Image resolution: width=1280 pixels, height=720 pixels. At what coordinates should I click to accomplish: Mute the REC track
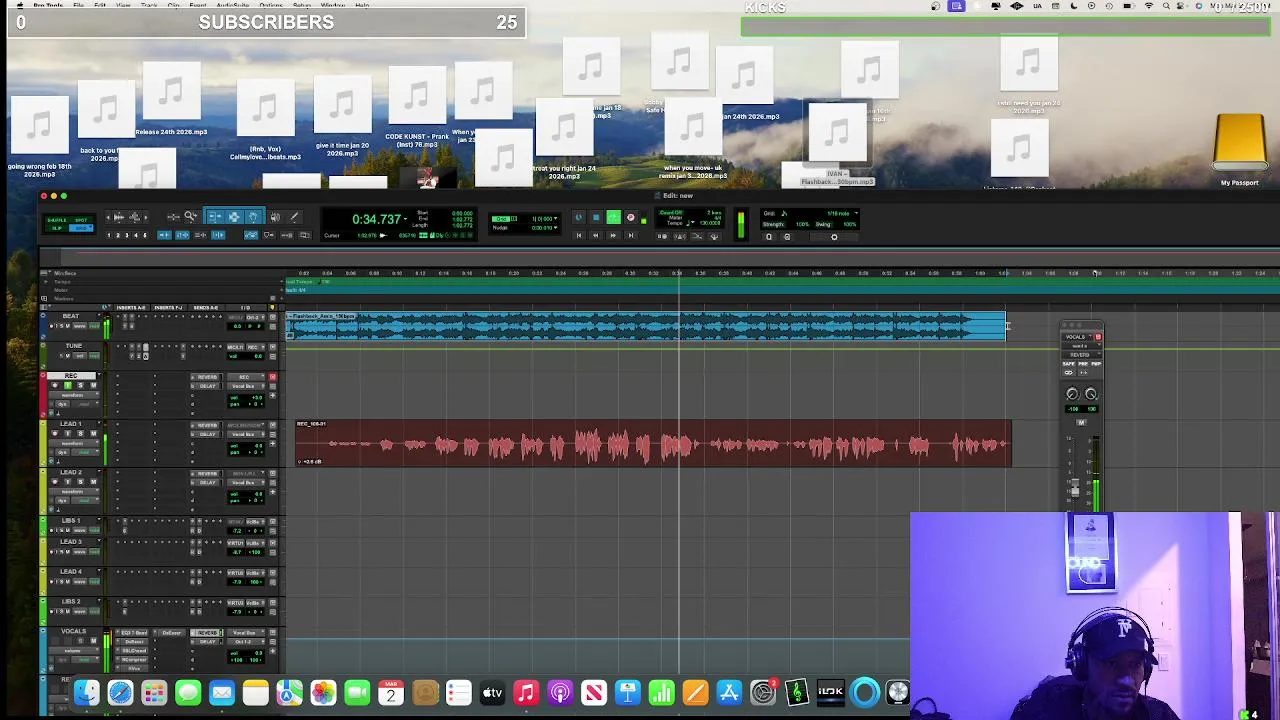click(x=93, y=385)
